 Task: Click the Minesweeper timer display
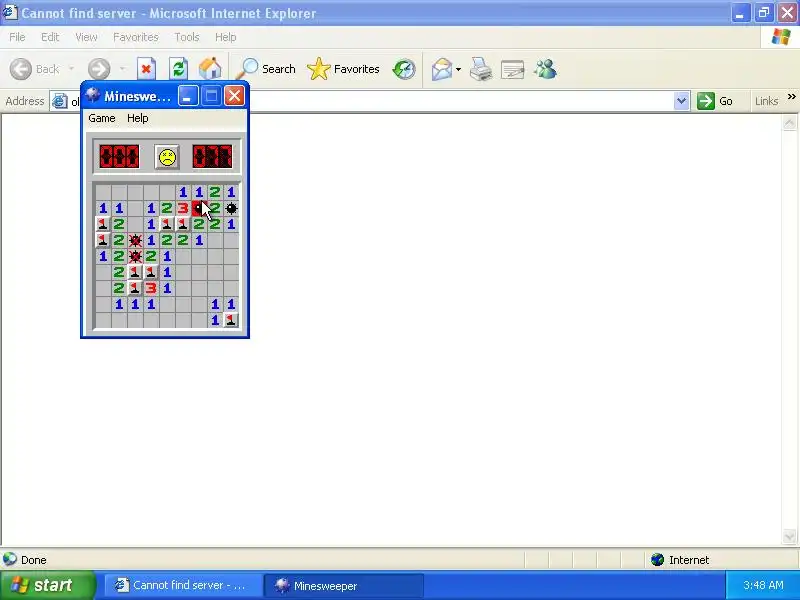pos(212,156)
